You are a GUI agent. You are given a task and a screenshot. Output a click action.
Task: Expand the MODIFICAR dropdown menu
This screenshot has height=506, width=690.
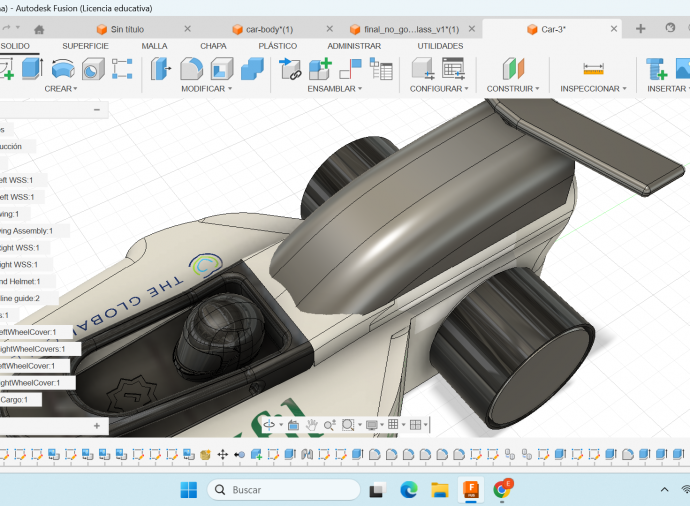pyautogui.click(x=206, y=89)
